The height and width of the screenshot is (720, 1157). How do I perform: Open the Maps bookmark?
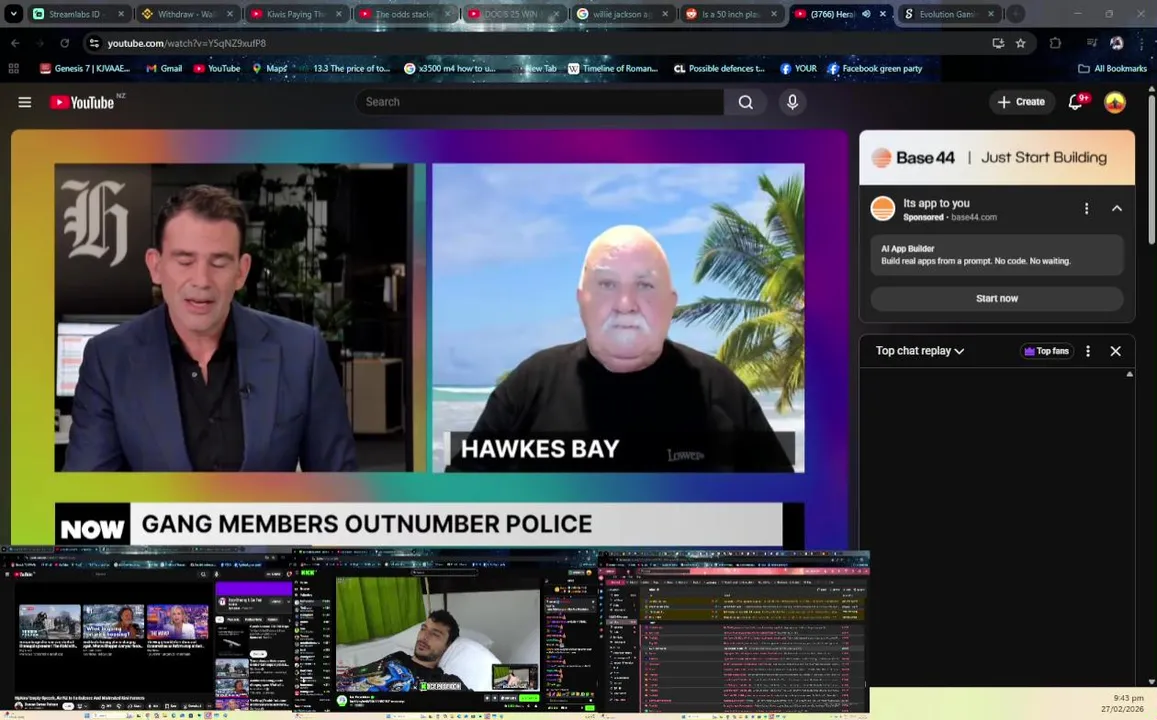(269, 69)
